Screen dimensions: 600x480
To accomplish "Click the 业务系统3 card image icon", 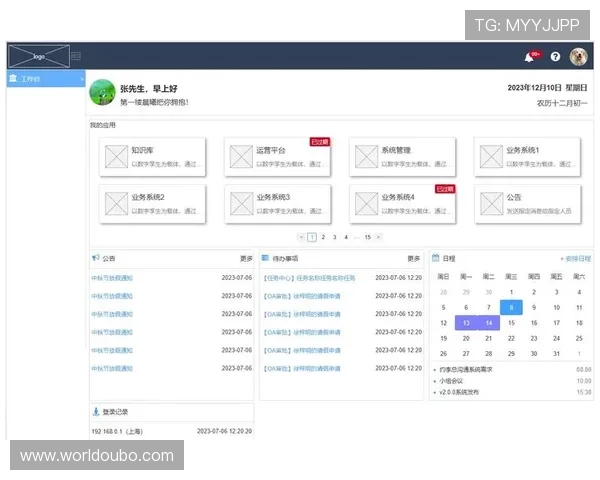I will coord(241,204).
